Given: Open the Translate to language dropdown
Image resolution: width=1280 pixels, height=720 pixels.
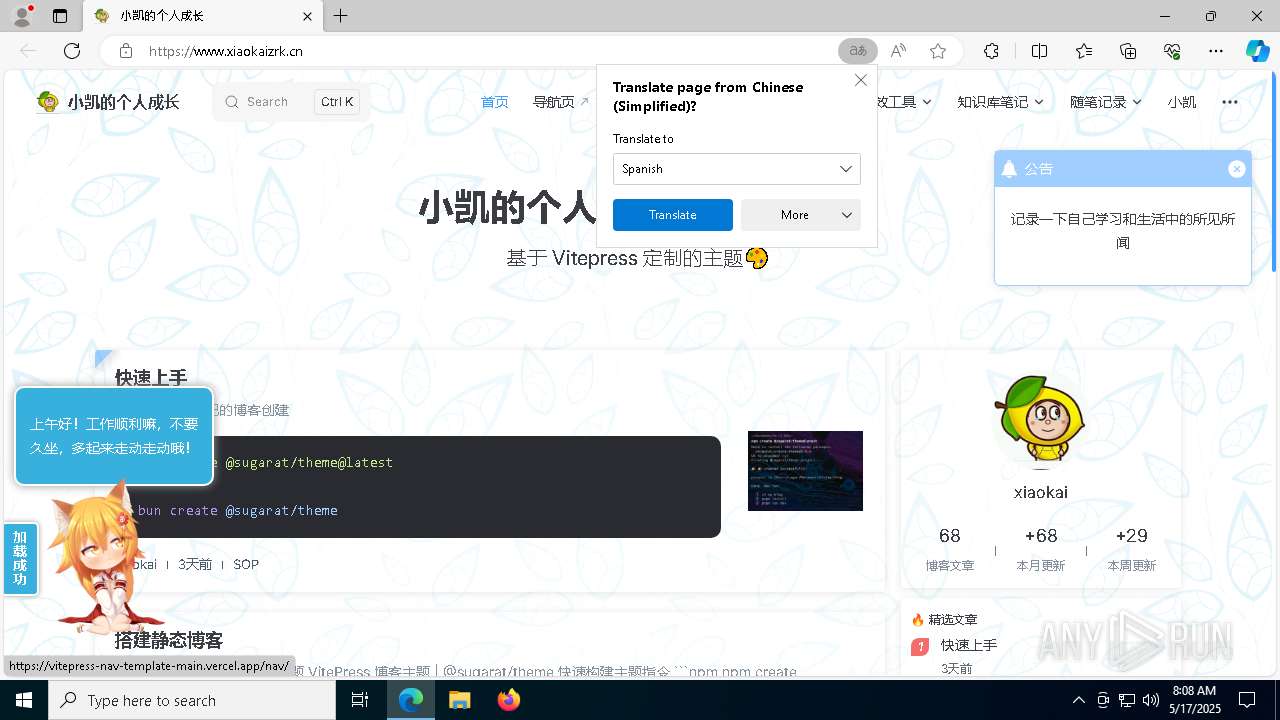Looking at the screenshot, I should pos(736,169).
